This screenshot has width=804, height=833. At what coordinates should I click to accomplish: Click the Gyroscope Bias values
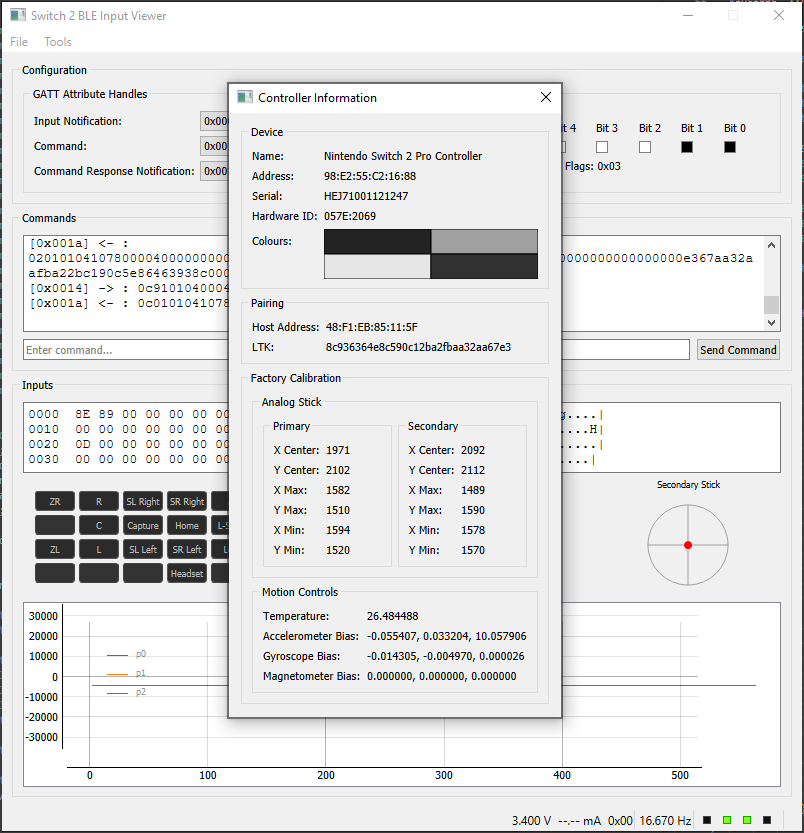pos(445,656)
